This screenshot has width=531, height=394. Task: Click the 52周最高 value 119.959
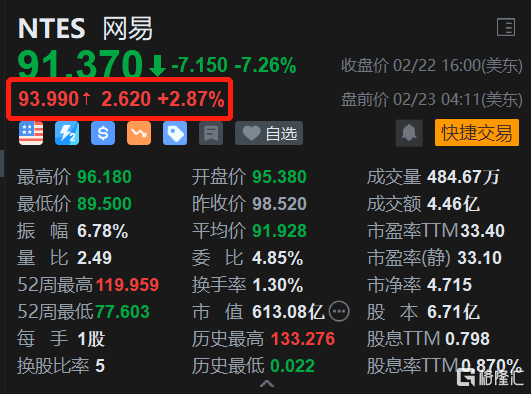tap(128, 285)
